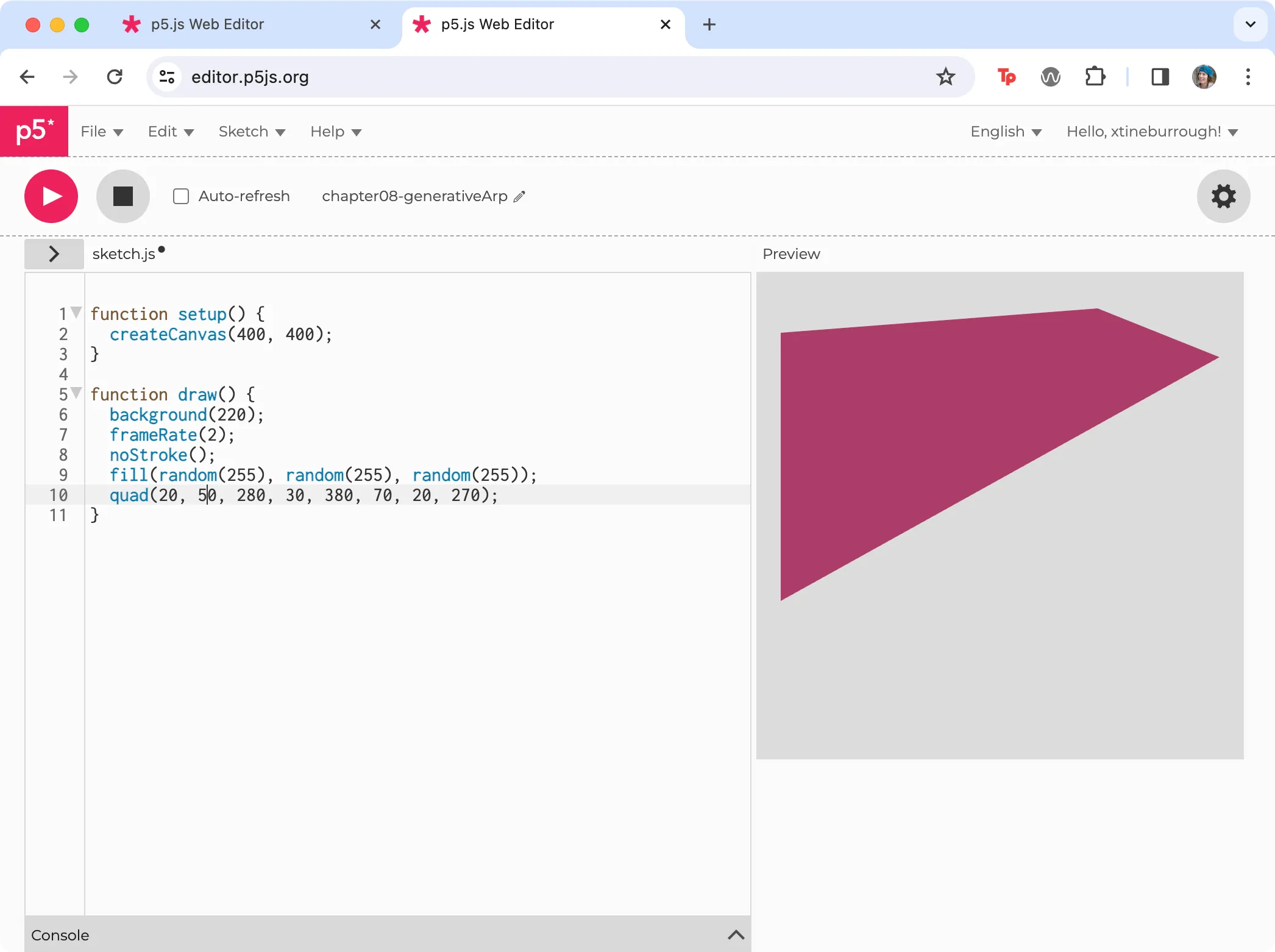Expand the sidebar file list chevron
The height and width of the screenshot is (952, 1275).
click(54, 254)
